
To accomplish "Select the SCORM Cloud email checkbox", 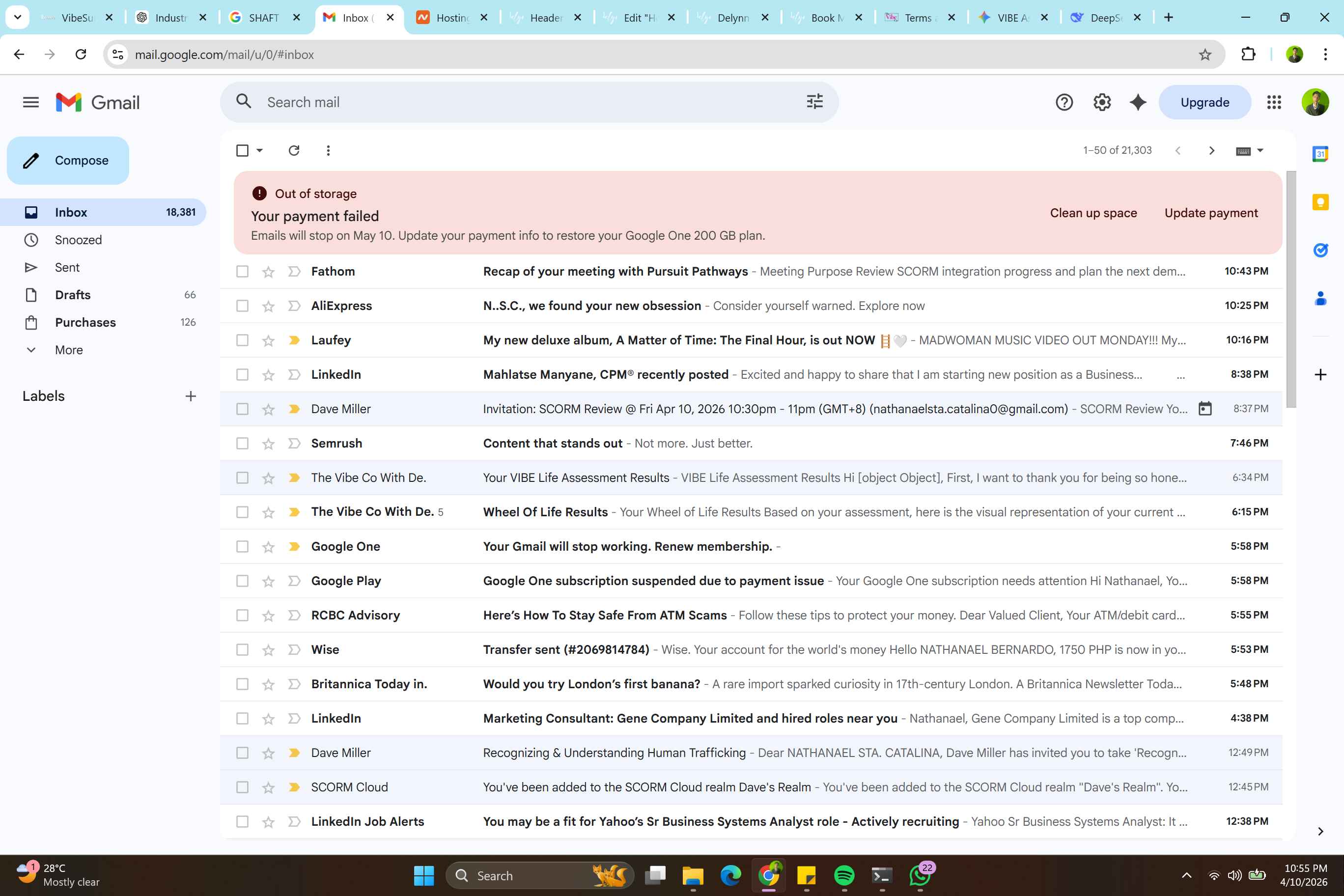I will pyautogui.click(x=242, y=787).
